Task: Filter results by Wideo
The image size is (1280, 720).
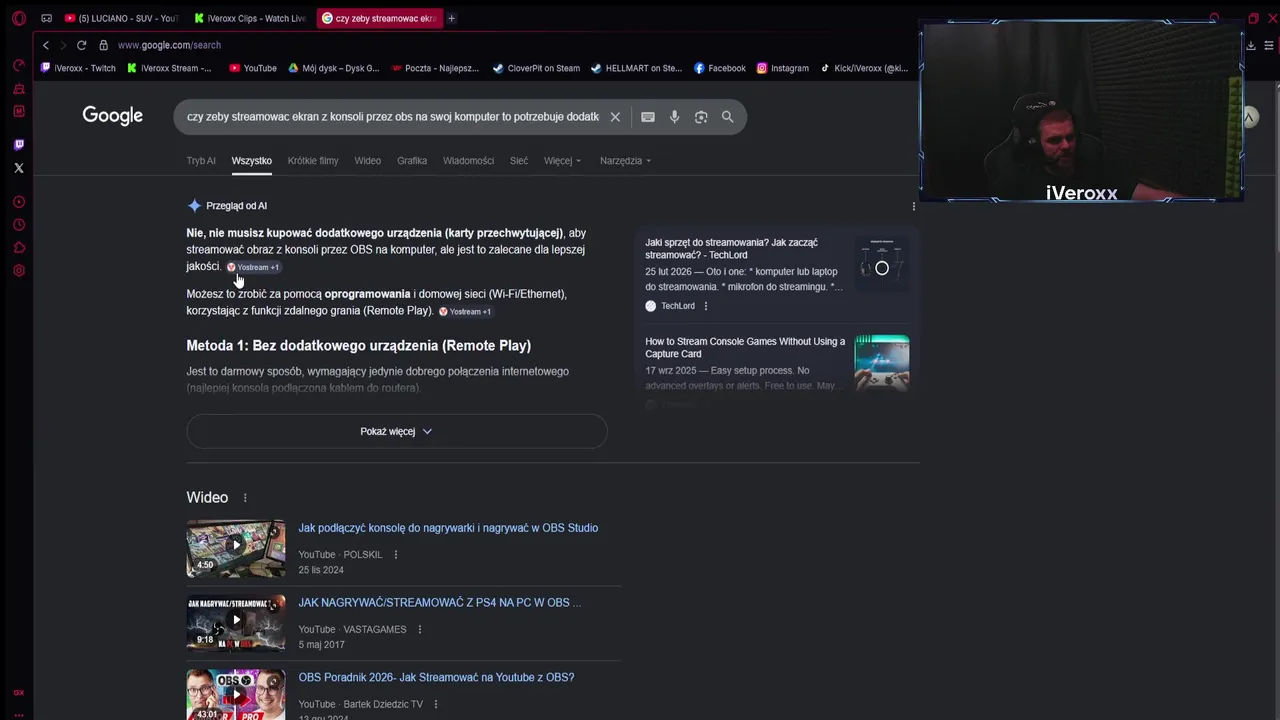Action: point(367,161)
